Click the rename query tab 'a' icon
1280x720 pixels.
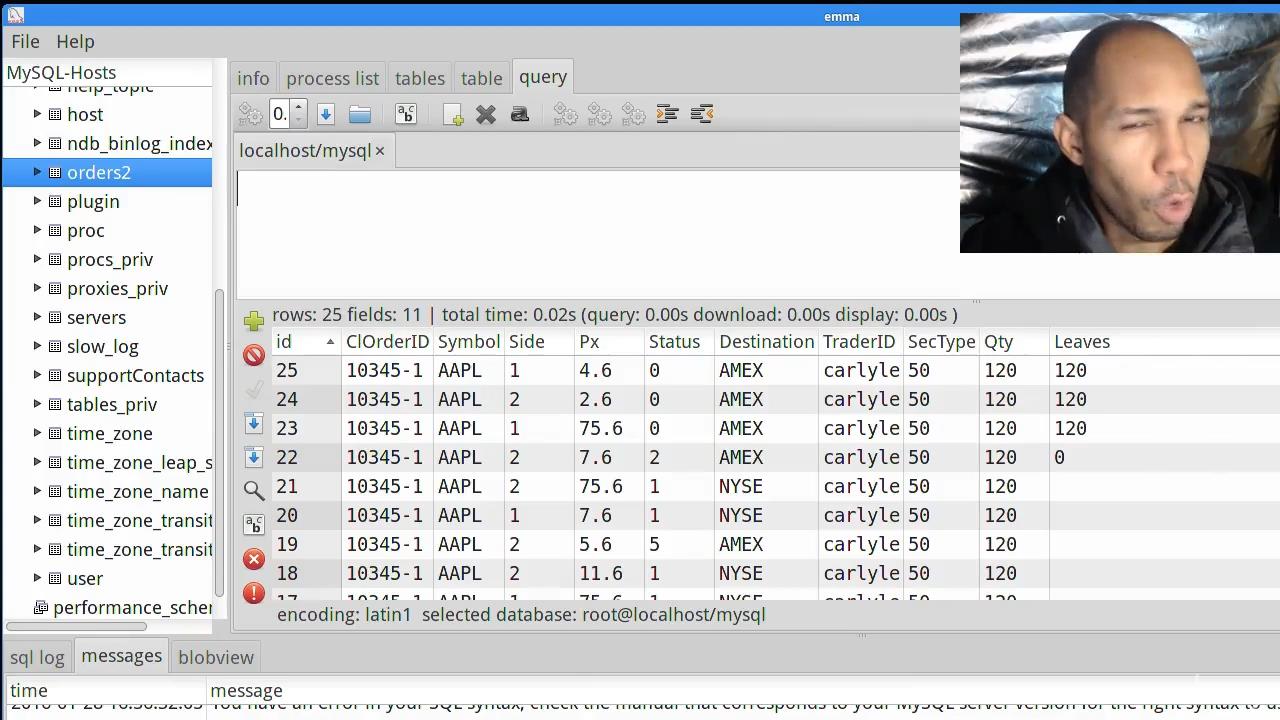point(519,115)
